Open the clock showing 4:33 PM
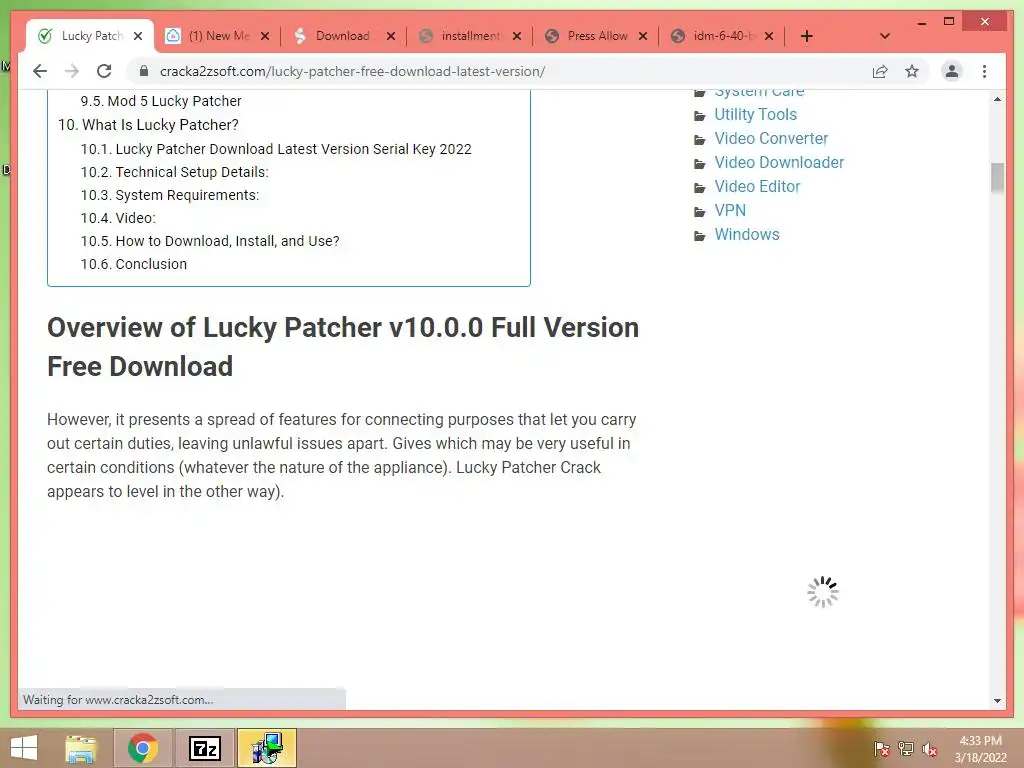The width and height of the screenshot is (1024, 768). 980,749
